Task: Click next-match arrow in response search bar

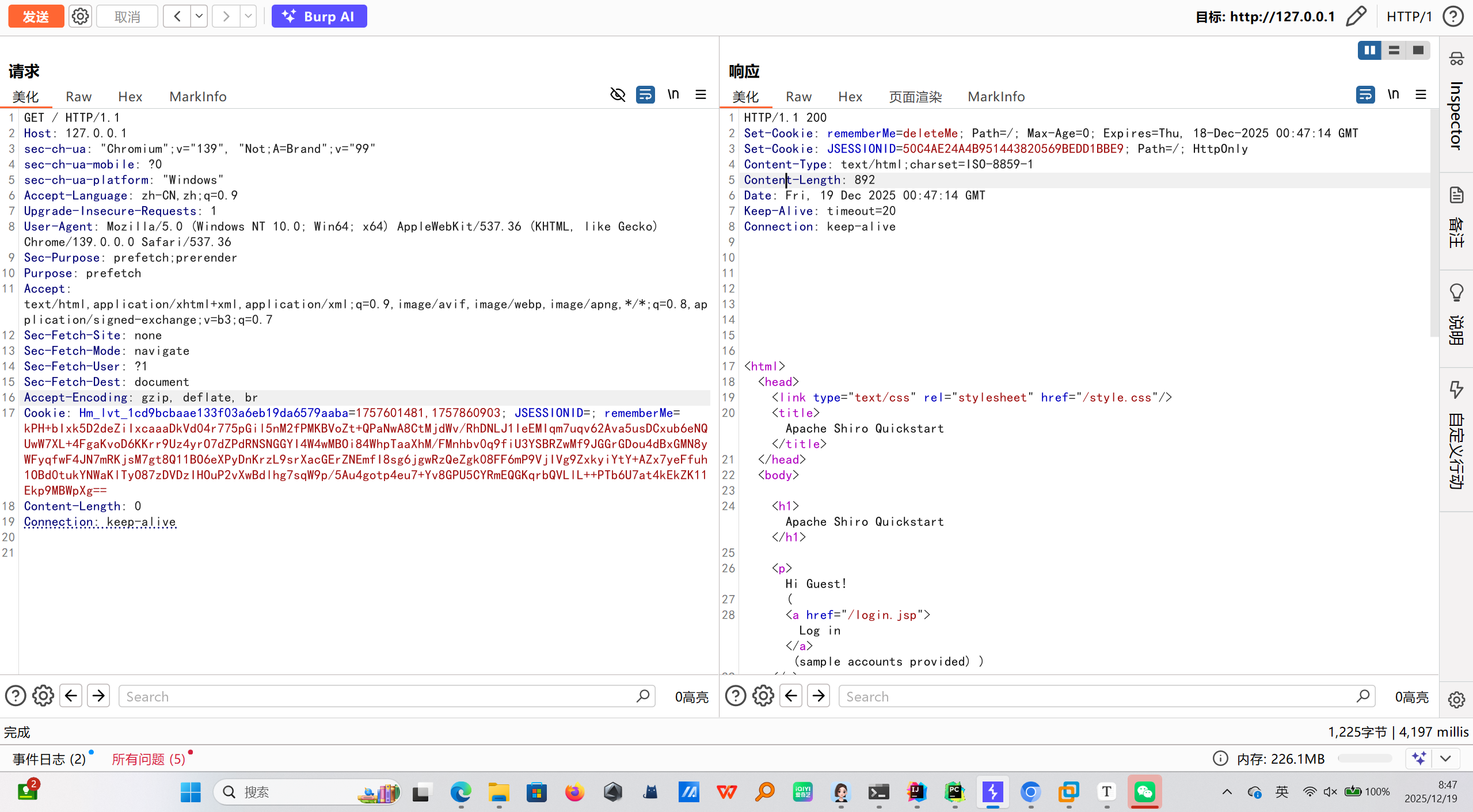Action: pyautogui.click(x=819, y=696)
